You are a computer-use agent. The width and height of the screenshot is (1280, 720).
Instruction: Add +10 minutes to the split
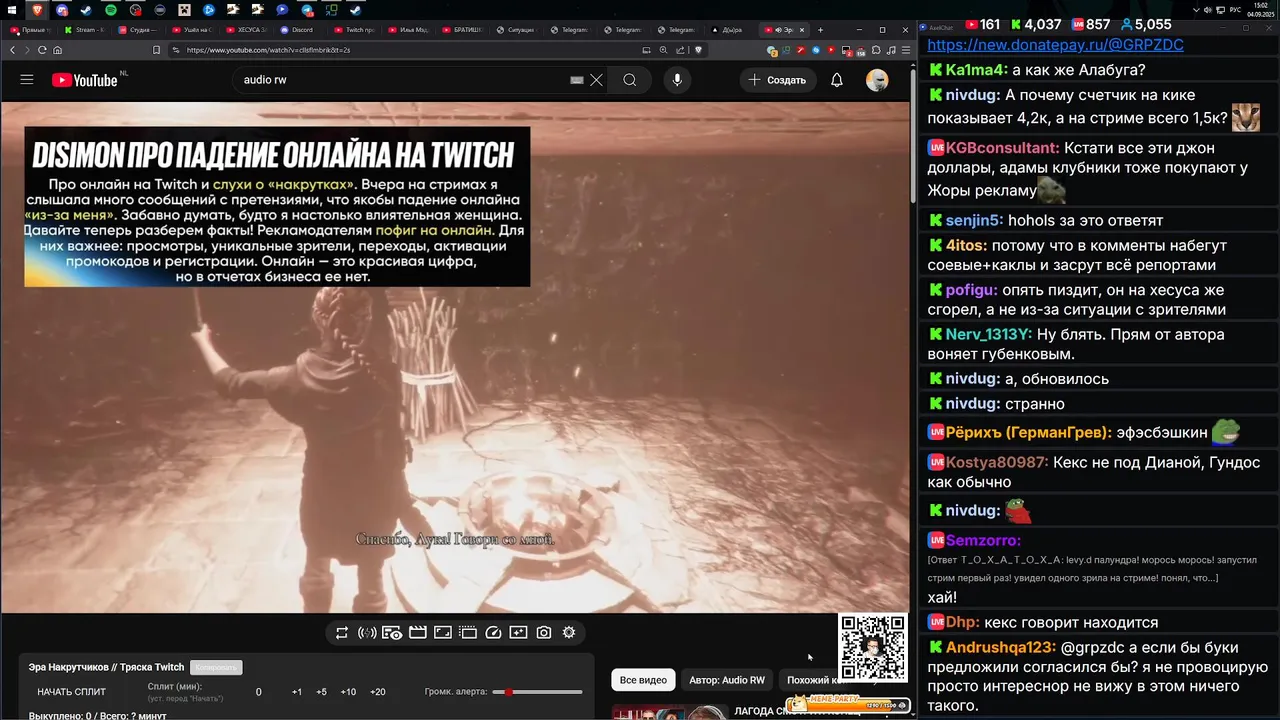point(348,692)
